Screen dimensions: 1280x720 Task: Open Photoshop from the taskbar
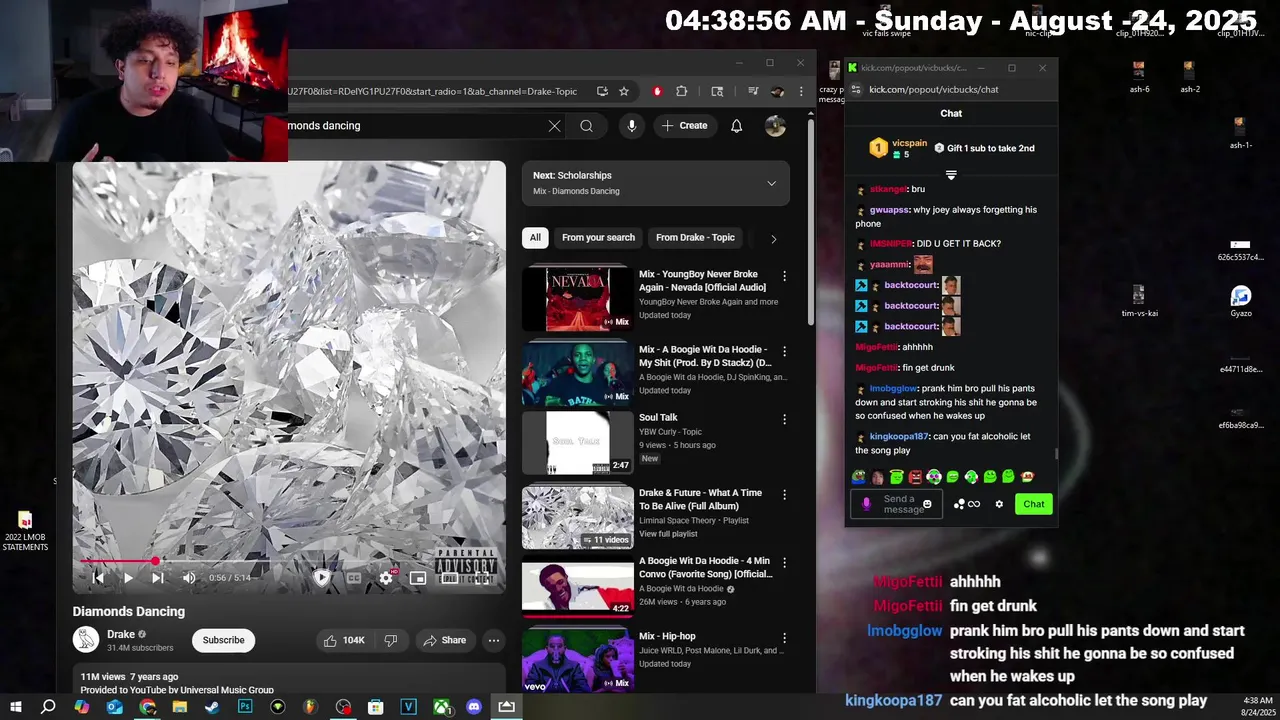245,707
